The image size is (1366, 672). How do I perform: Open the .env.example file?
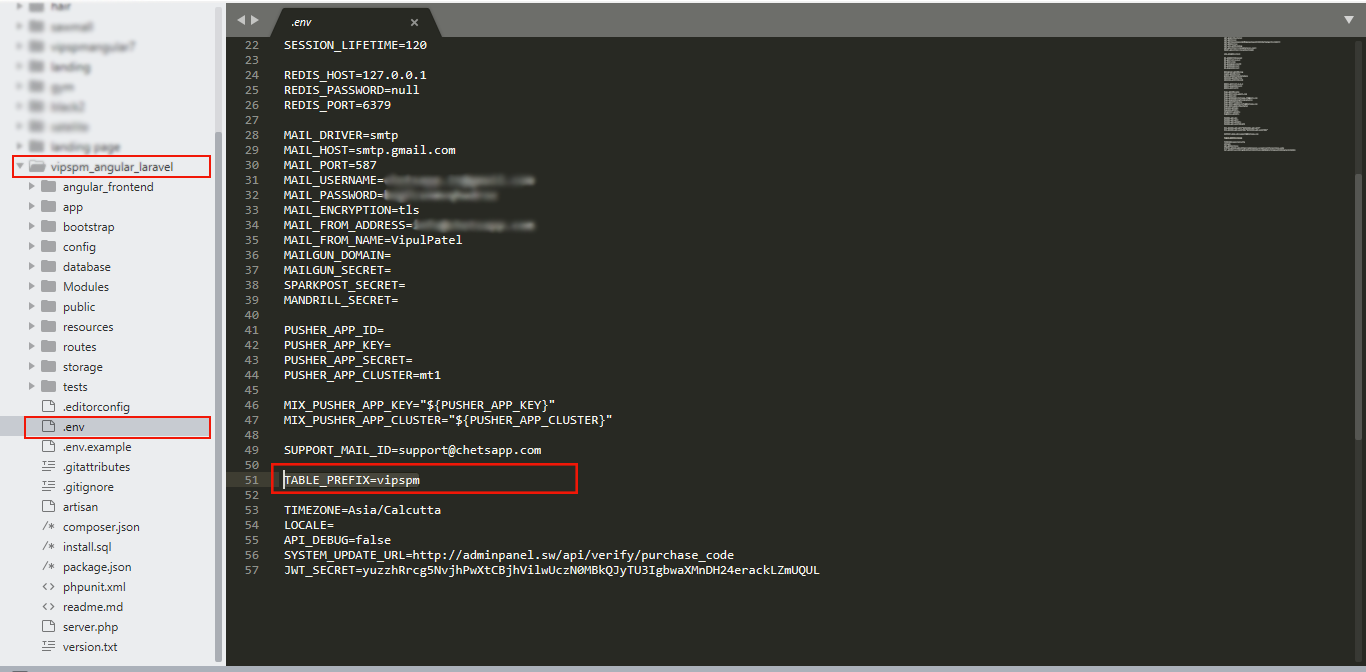96,447
